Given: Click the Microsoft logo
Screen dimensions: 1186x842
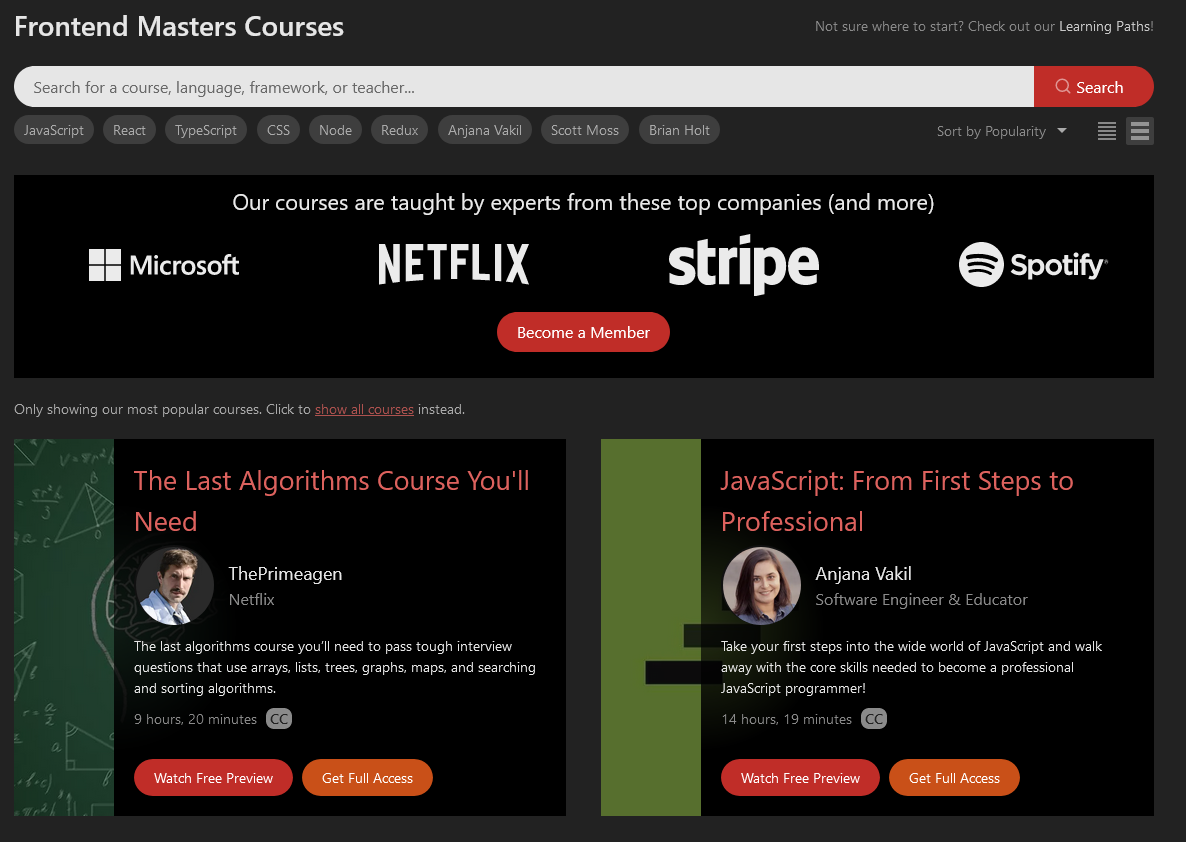Looking at the screenshot, I should tap(164, 265).
